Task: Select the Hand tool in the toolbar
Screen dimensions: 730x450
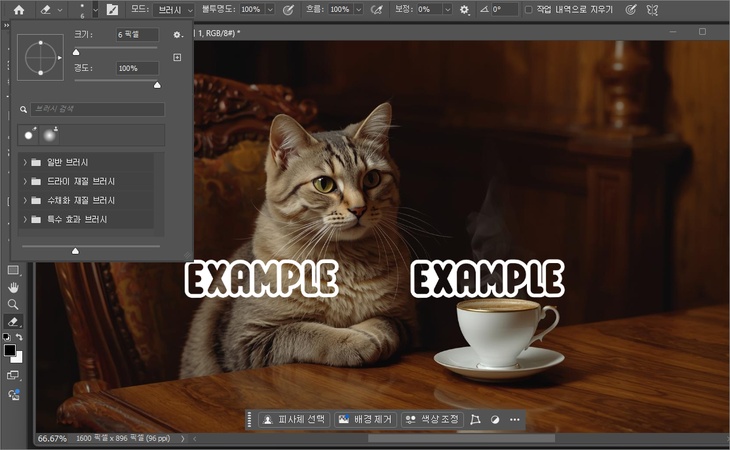Action: pyautogui.click(x=13, y=287)
